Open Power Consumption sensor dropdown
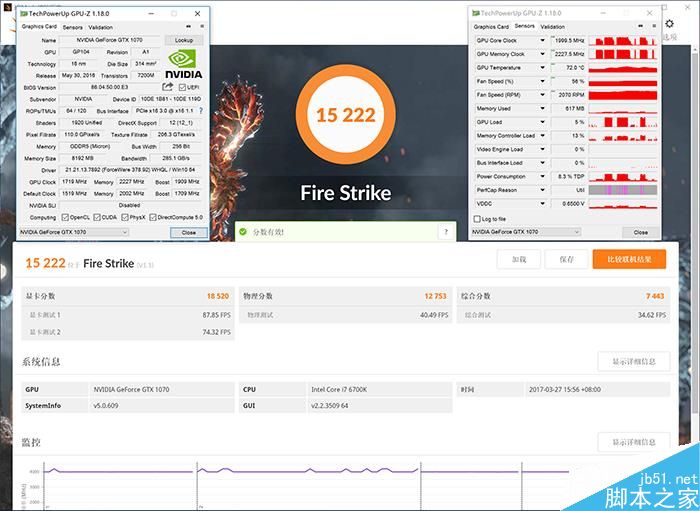The image size is (700, 511). 542,176
